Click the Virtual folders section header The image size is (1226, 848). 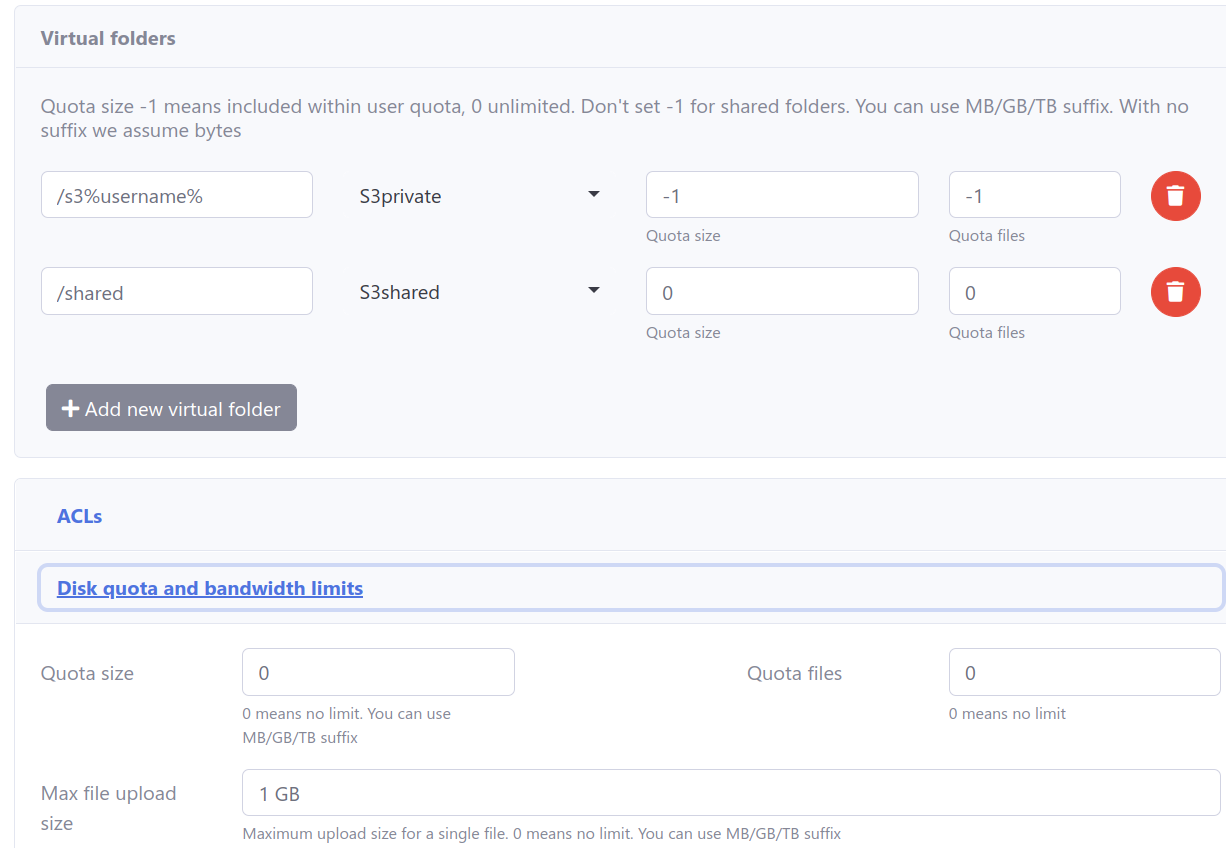point(108,38)
